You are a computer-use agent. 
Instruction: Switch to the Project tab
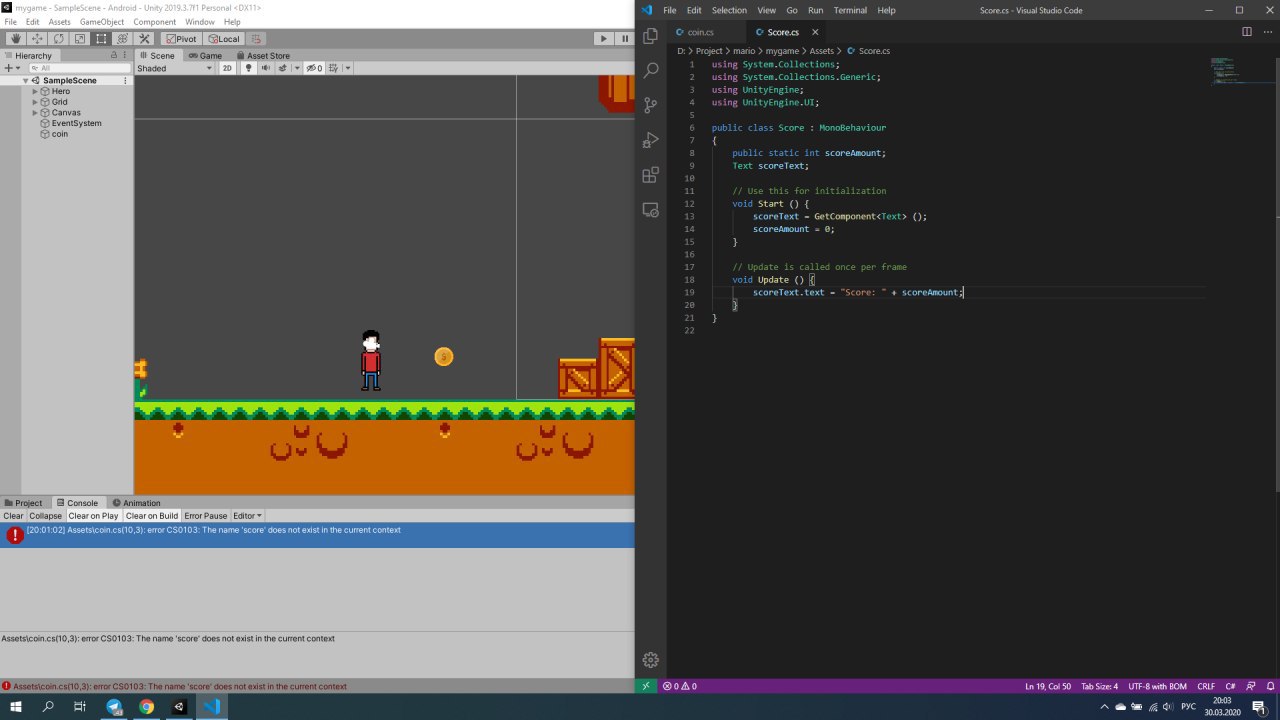tap(23, 503)
